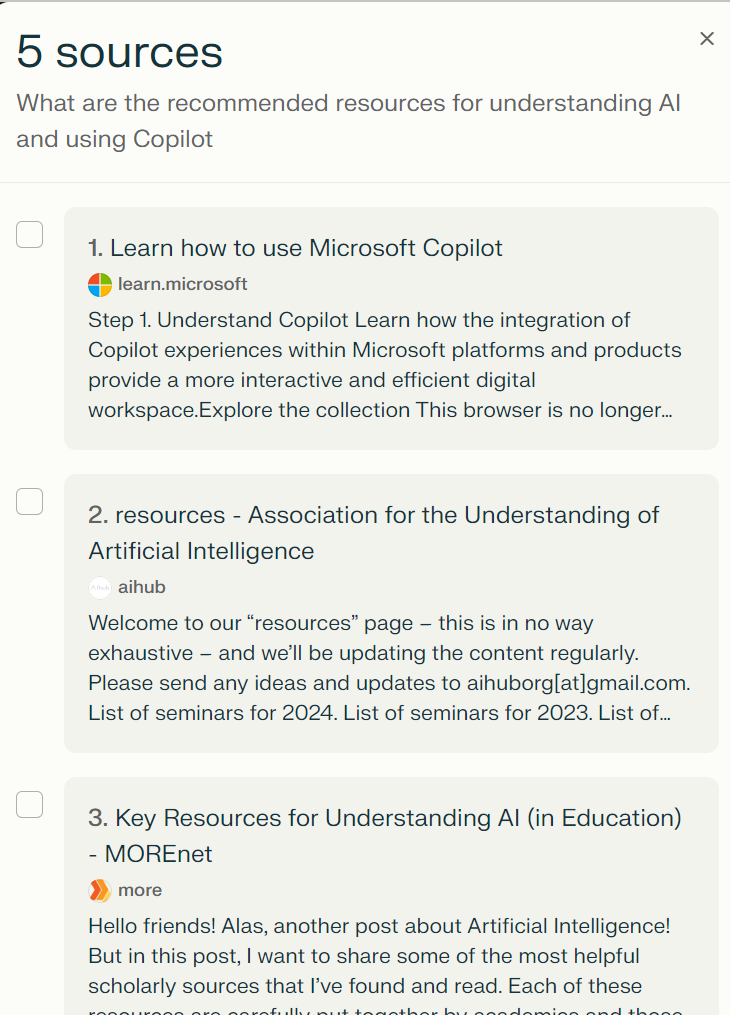Open "Key Resources for Understanding AI" title
The image size is (730, 1015).
point(384,835)
